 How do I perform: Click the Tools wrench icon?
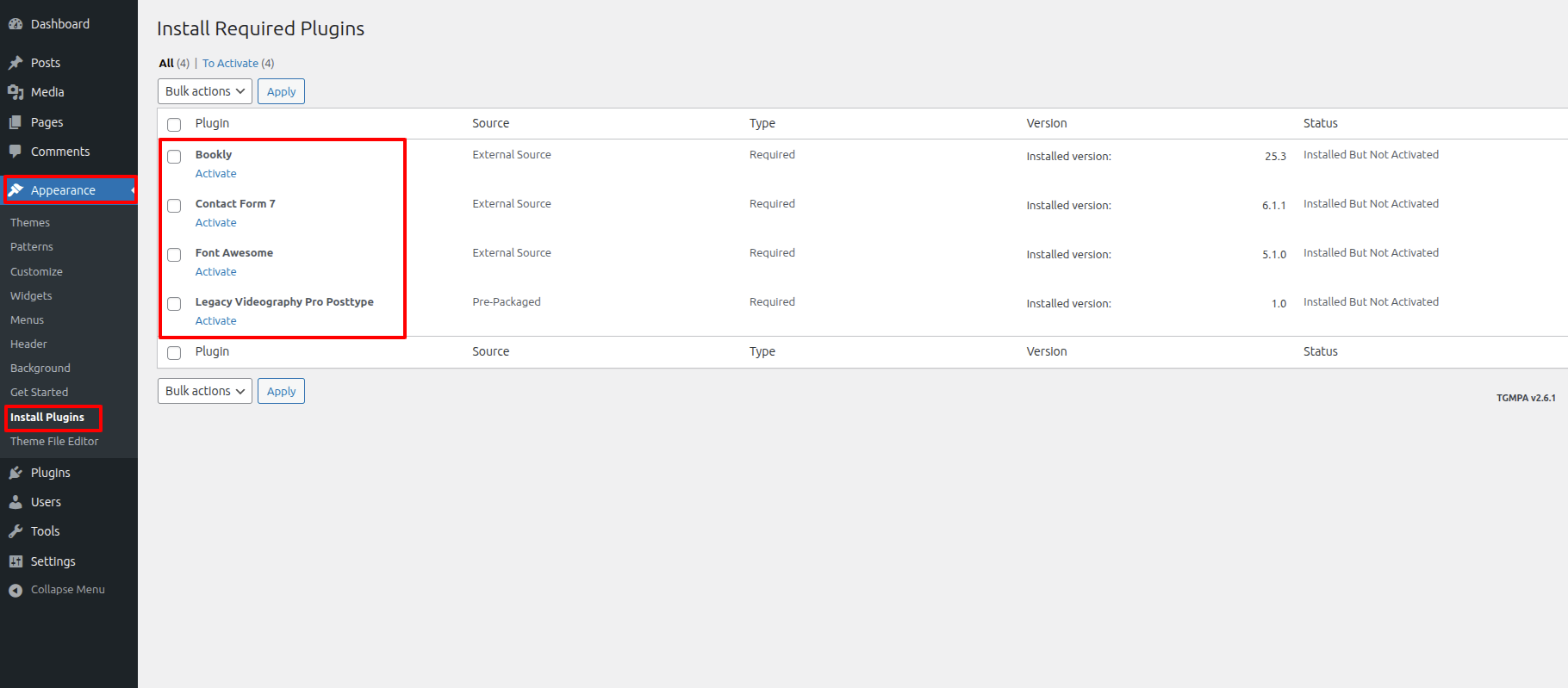click(x=16, y=531)
